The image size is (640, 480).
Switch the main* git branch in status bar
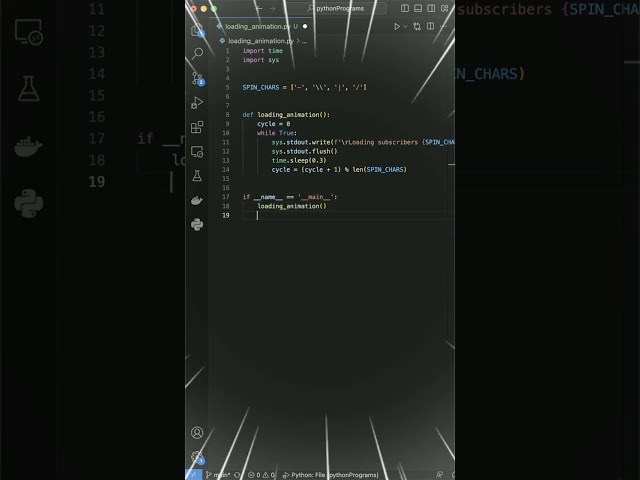coord(218,475)
